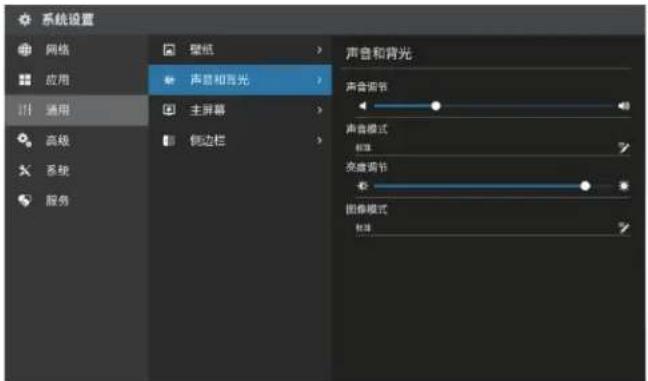
Task: Click the 声音调节 label
Action: point(367,87)
